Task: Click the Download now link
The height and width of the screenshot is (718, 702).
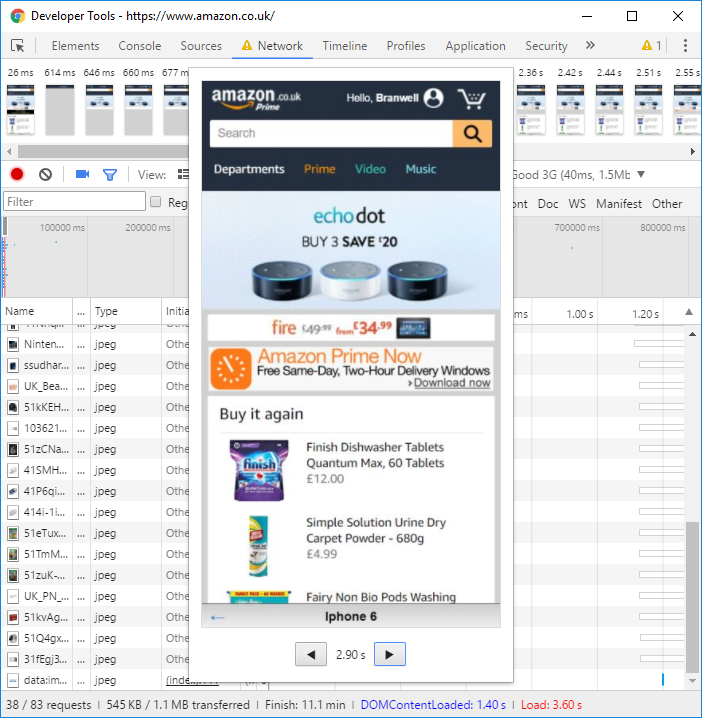Action: pyautogui.click(x=452, y=383)
